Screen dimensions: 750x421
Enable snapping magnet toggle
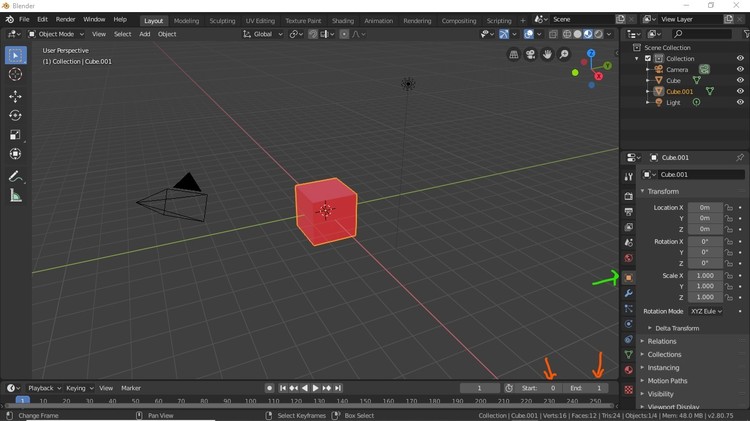(313, 34)
